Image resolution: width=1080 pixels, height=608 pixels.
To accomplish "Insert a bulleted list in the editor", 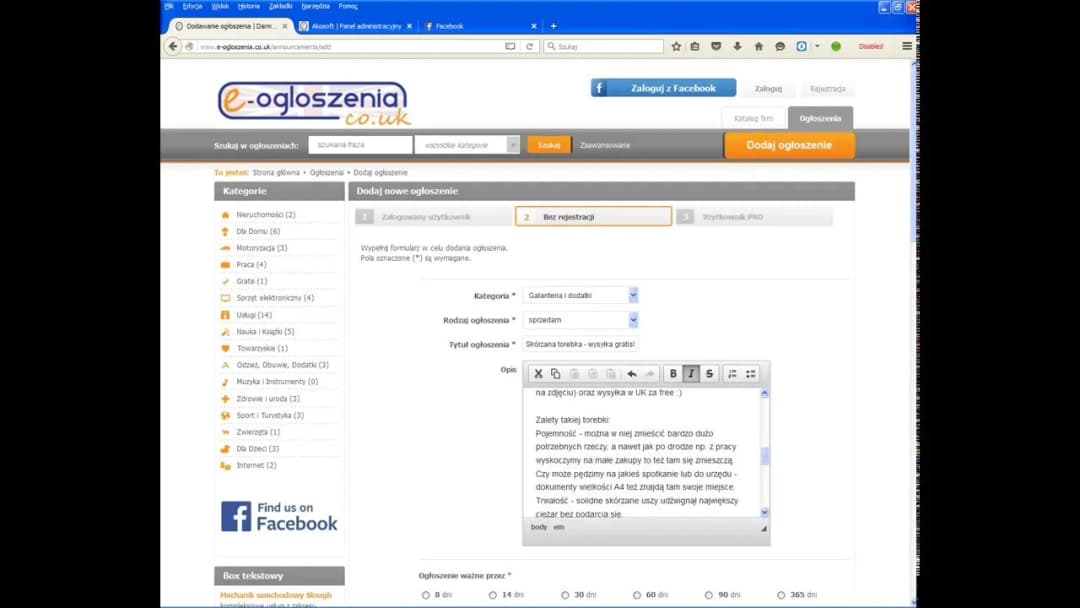I will pos(751,374).
